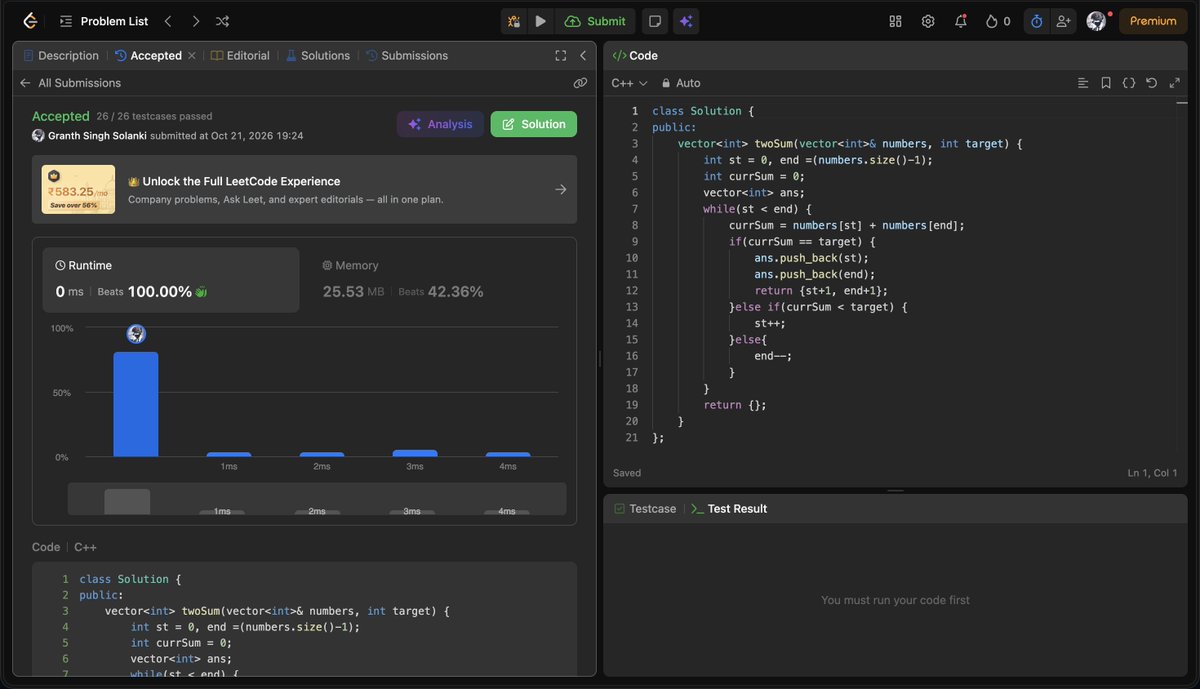Viewport: 1200px width, 689px height.
Task: Click the "Saved" status text
Action: [x=627, y=473]
